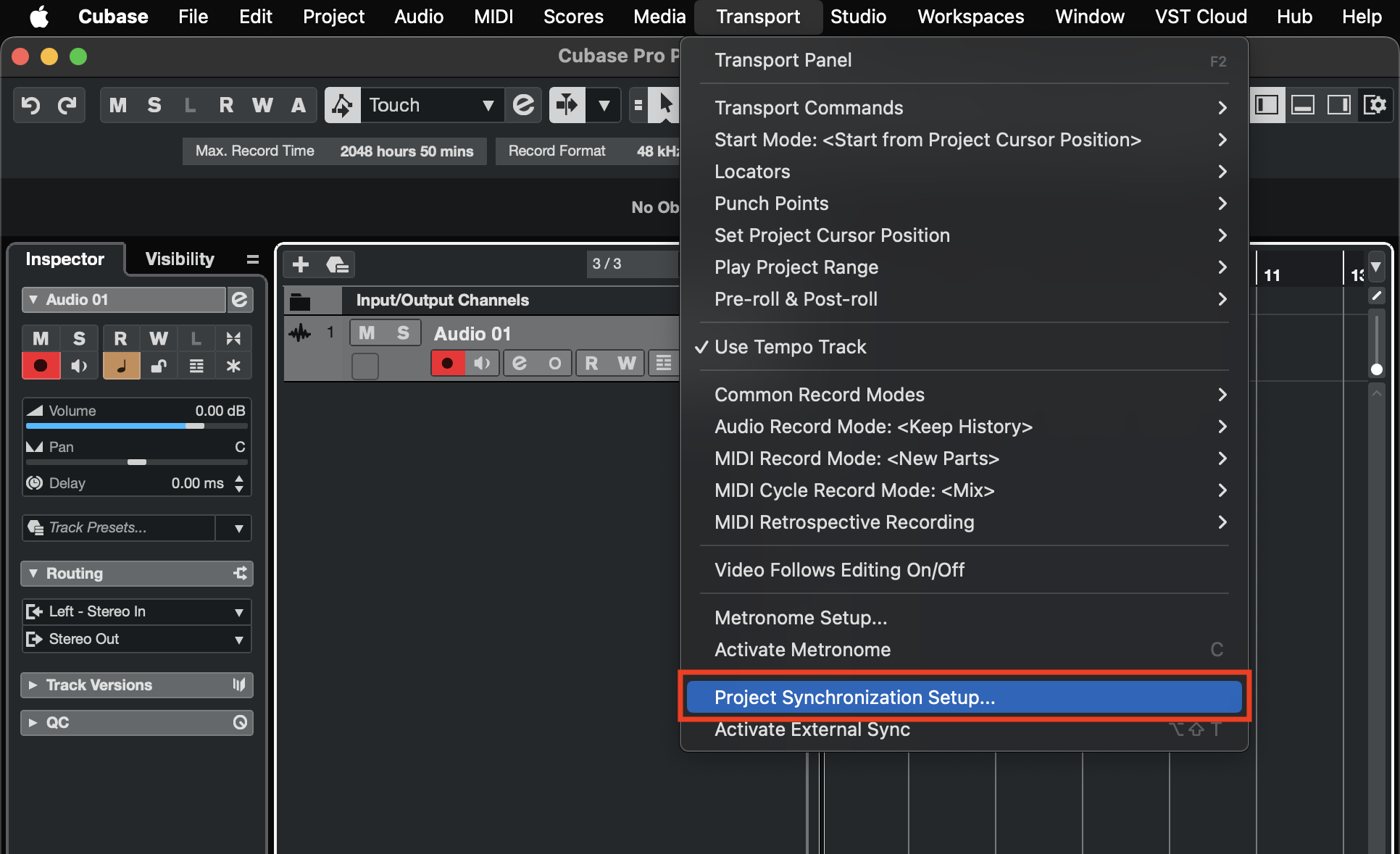Click the Redo arrow in toolbar

67,106
